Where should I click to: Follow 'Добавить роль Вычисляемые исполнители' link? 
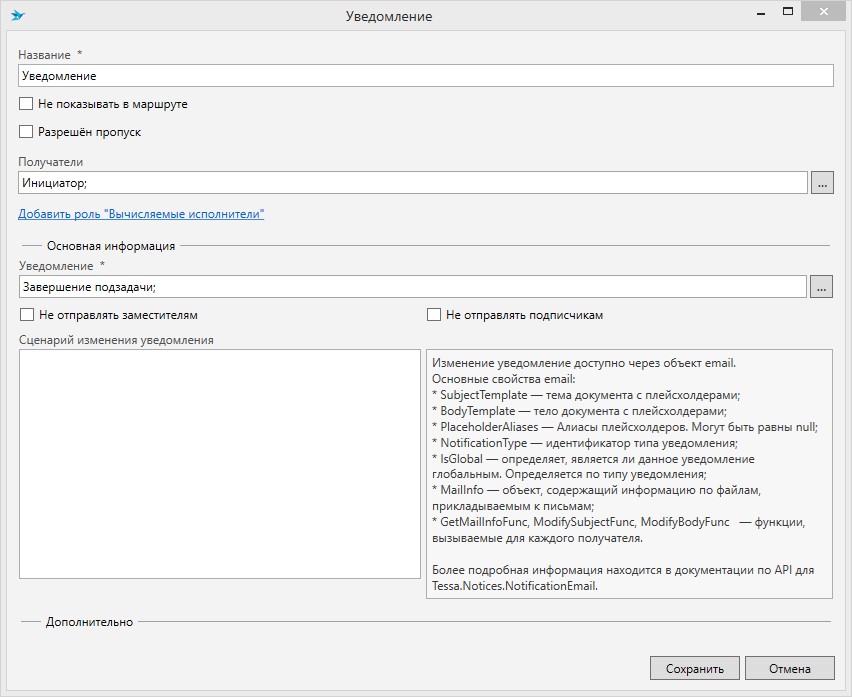click(x=141, y=214)
